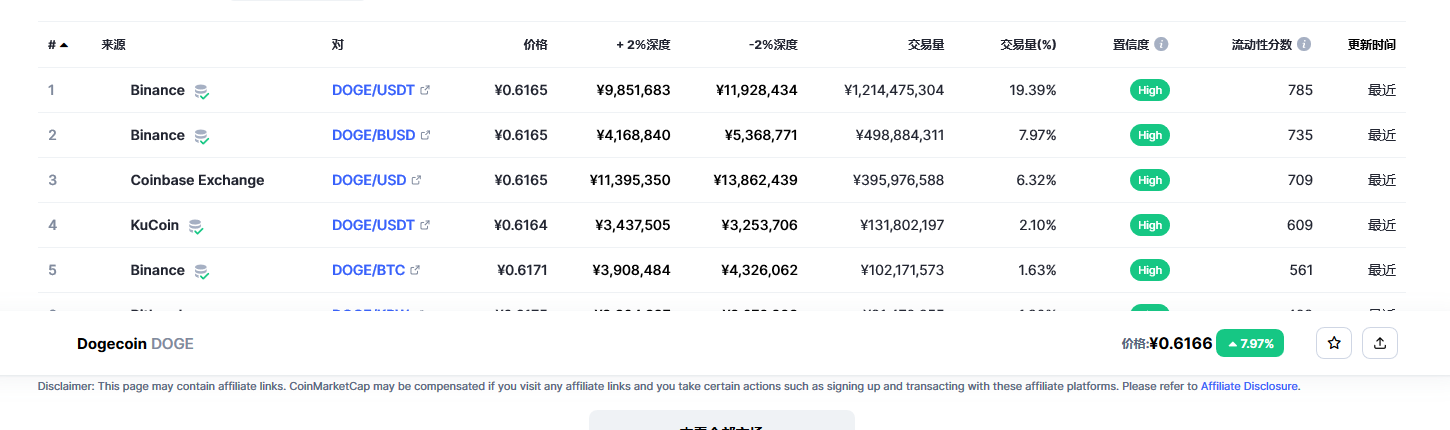Click the external link icon beside DOGE/USD

point(416,180)
